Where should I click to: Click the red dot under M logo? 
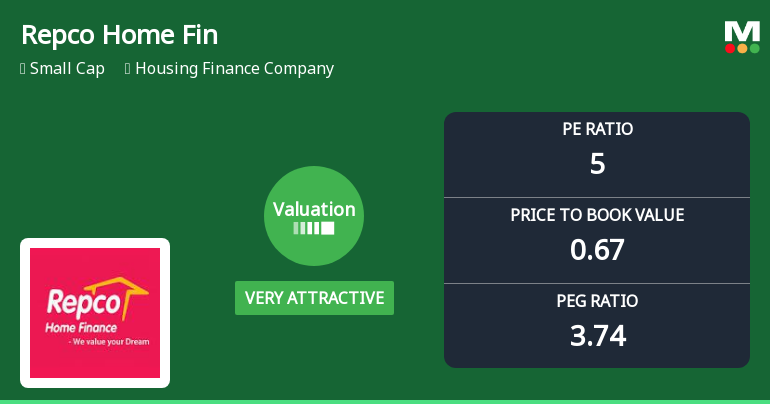pyautogui.click(x=731, y=48)
